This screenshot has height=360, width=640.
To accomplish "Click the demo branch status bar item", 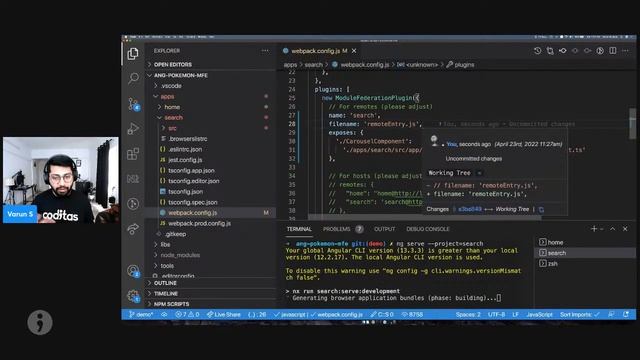I will click(x=141, y=314).
